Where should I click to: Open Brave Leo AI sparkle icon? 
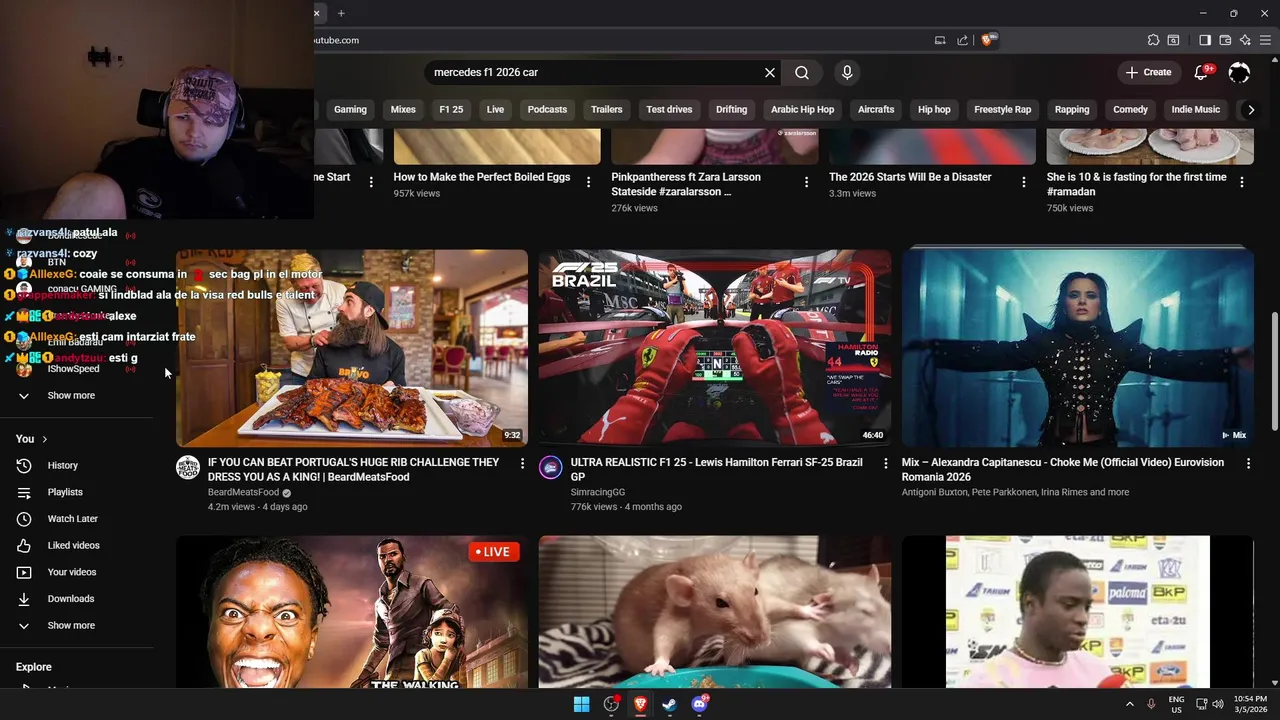coord(1245,40)
